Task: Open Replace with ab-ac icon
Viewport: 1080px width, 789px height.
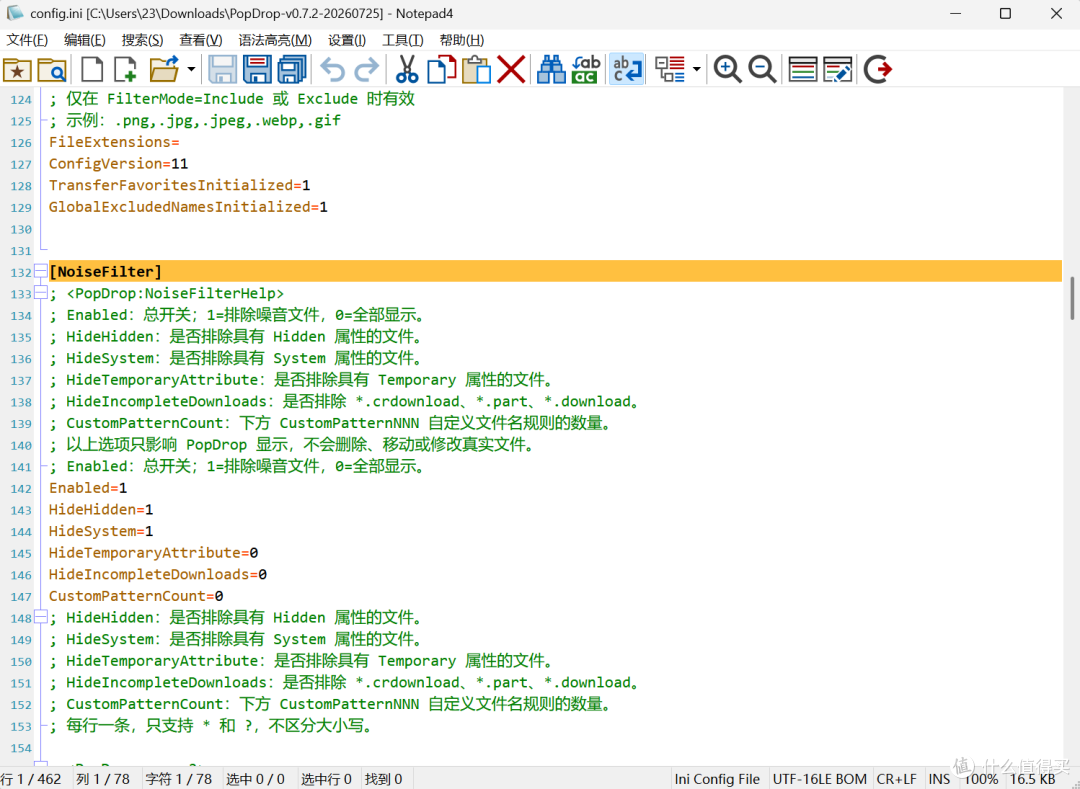Action: 585,70
